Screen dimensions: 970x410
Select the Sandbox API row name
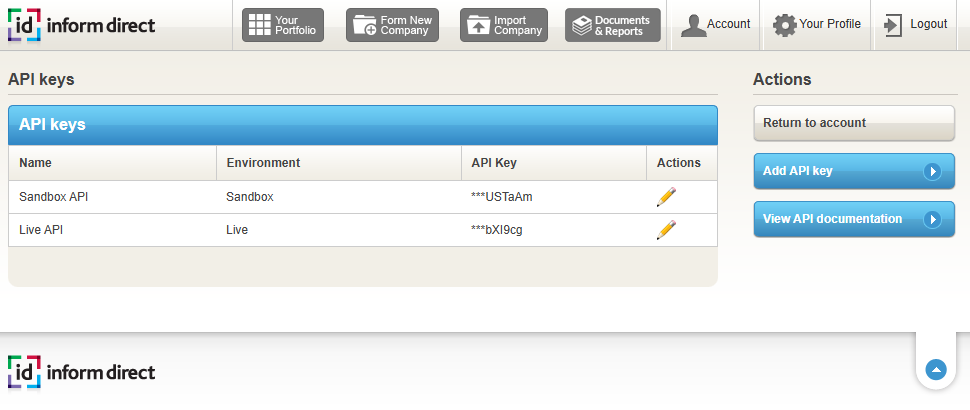pos(54,197)
